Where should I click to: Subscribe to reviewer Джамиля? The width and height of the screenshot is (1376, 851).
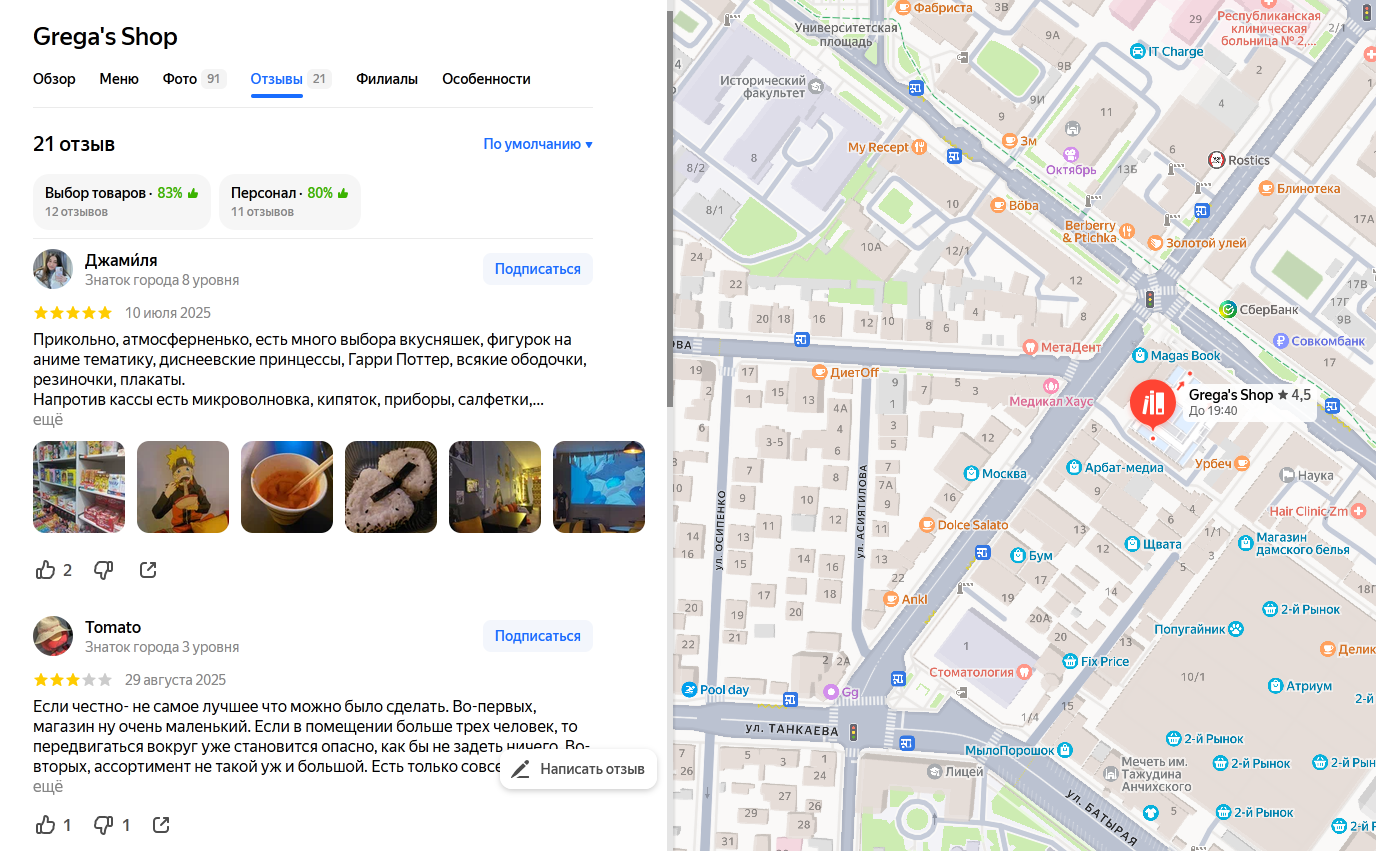[x=538, y=269]
